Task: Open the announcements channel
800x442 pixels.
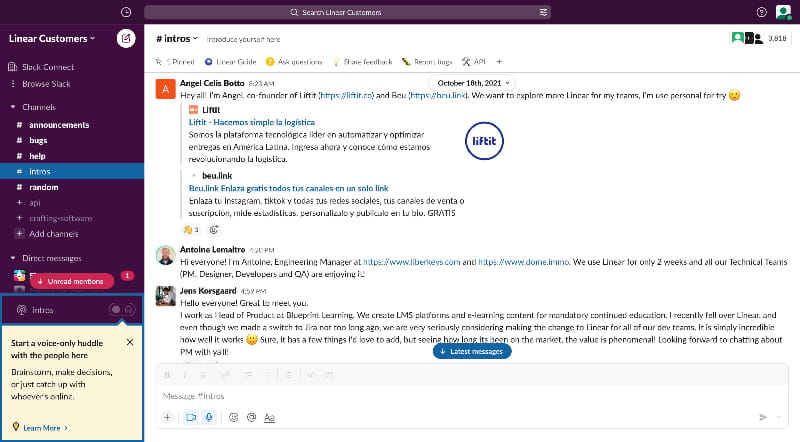Action: point(71,125)
